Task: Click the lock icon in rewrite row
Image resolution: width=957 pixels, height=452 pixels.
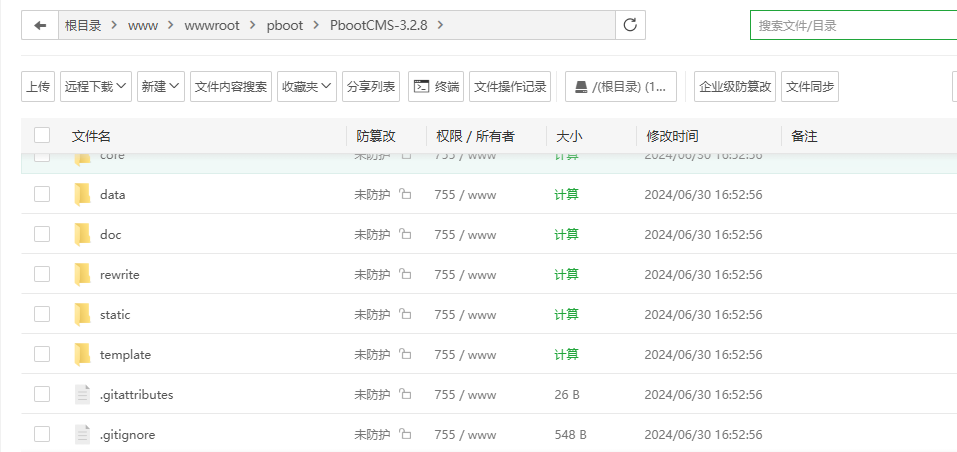Action: click(x=405, y=275)
